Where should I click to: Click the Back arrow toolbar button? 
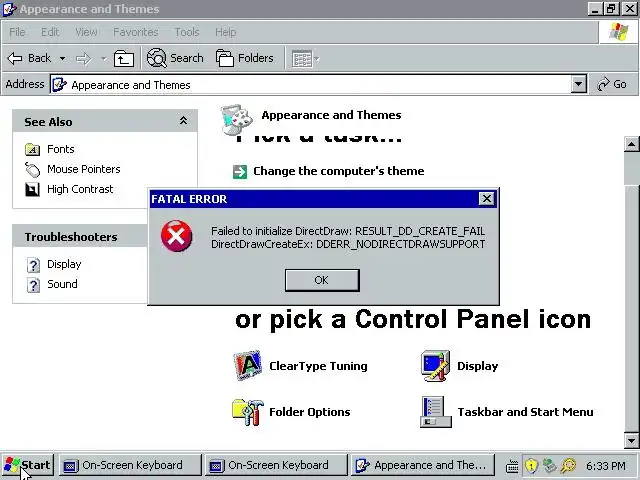[29, 58]
